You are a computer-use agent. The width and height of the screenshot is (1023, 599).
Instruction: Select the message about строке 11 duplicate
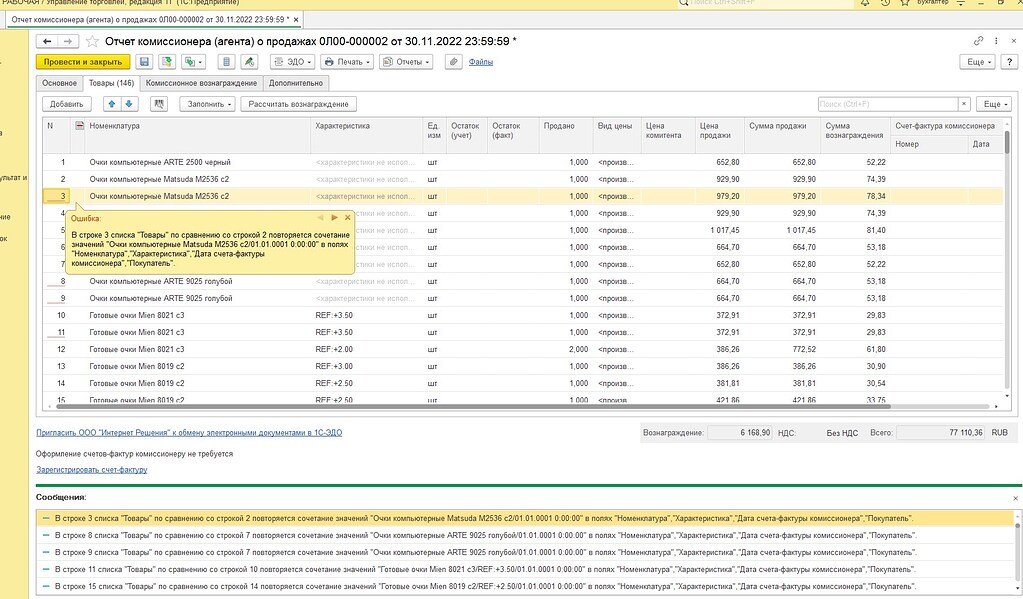click(x=525, y=570)
